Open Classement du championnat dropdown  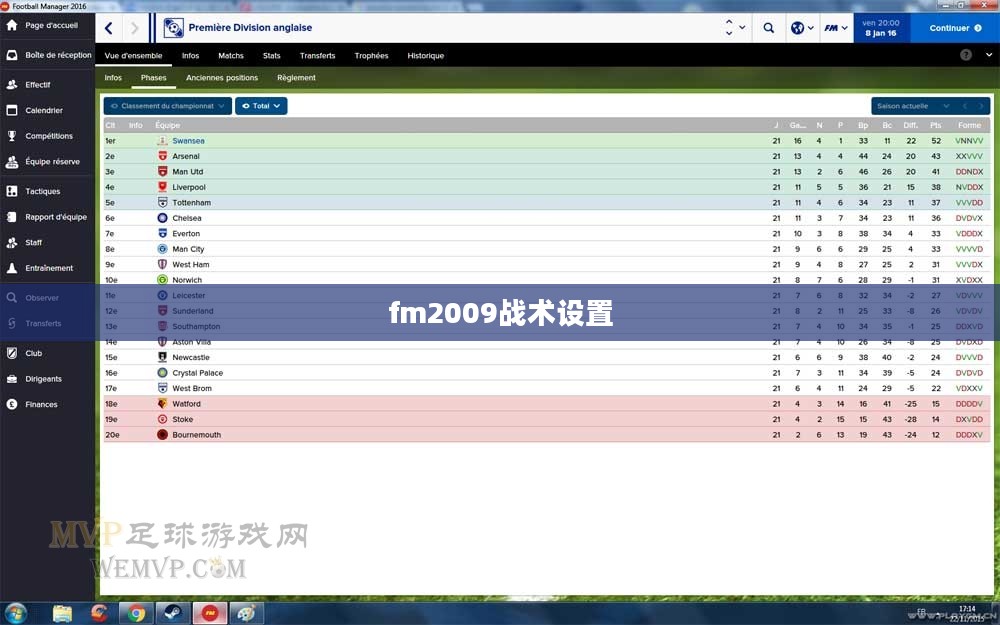coord(168,106)
